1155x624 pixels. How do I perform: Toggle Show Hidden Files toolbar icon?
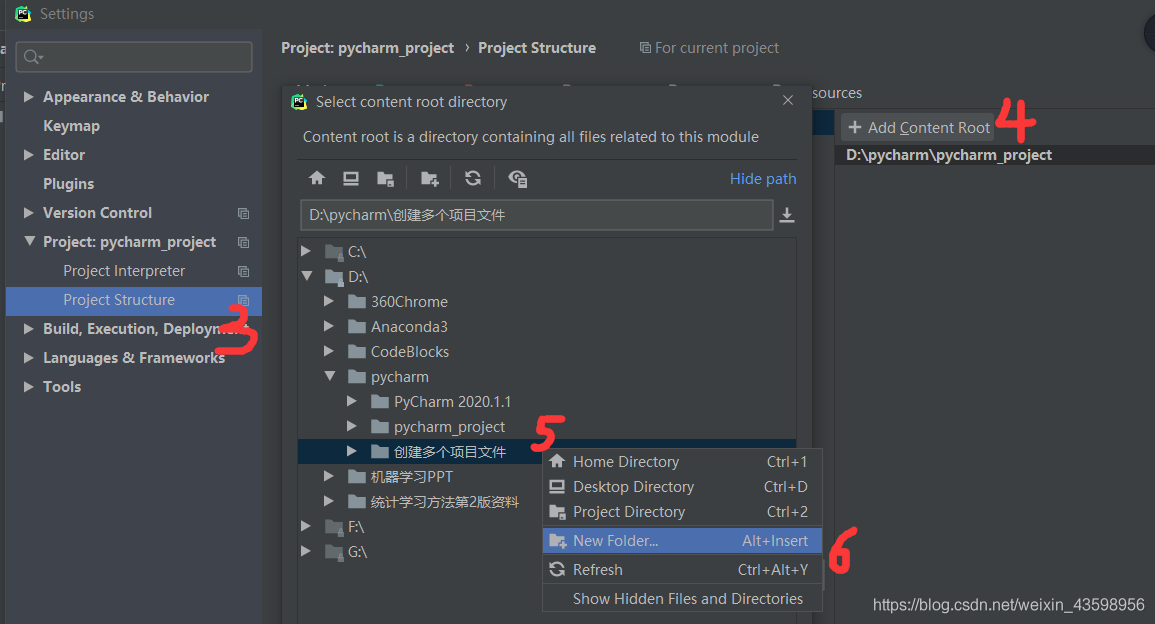(x=517, y=178)
